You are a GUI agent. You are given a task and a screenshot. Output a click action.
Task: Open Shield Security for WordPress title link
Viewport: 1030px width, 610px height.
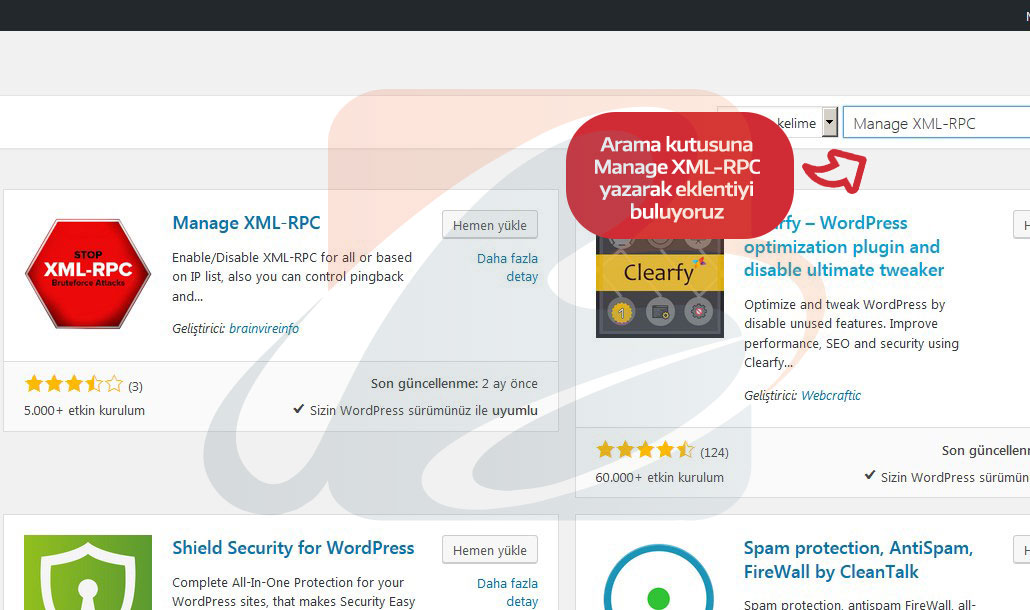coord(293,548)
